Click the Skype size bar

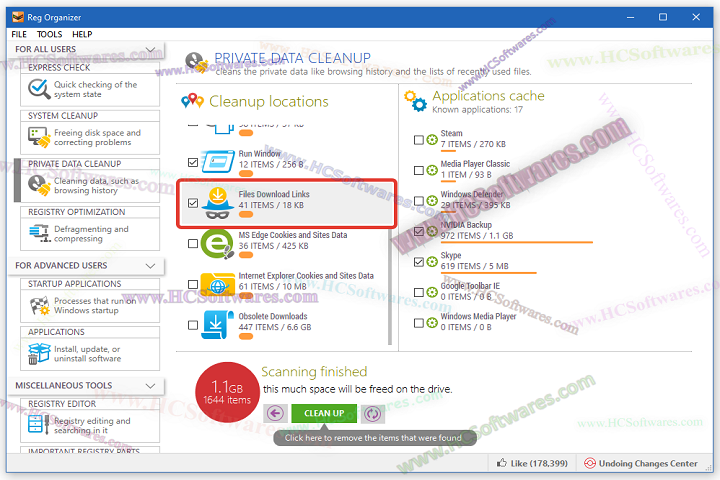click(489, 273)
